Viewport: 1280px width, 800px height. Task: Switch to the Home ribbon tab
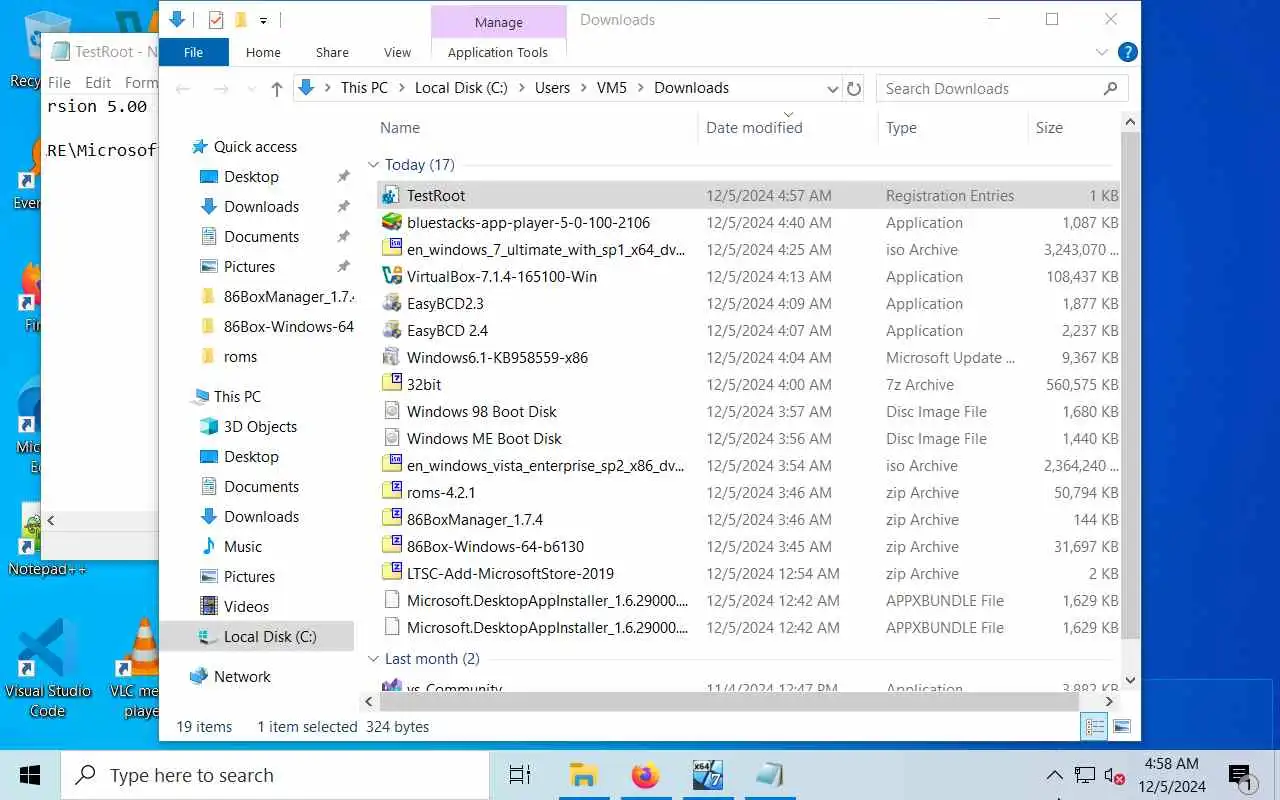(x=263, y=52)
